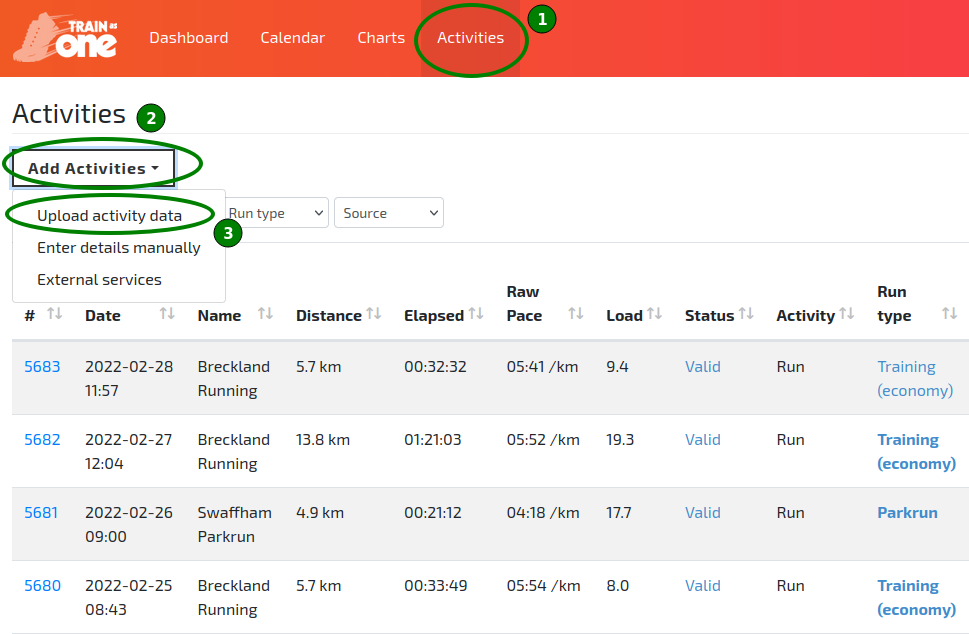Open activity 5683 details
This screenshot has height=634, width=969.
pyautogui.click(x=42, y=366)
